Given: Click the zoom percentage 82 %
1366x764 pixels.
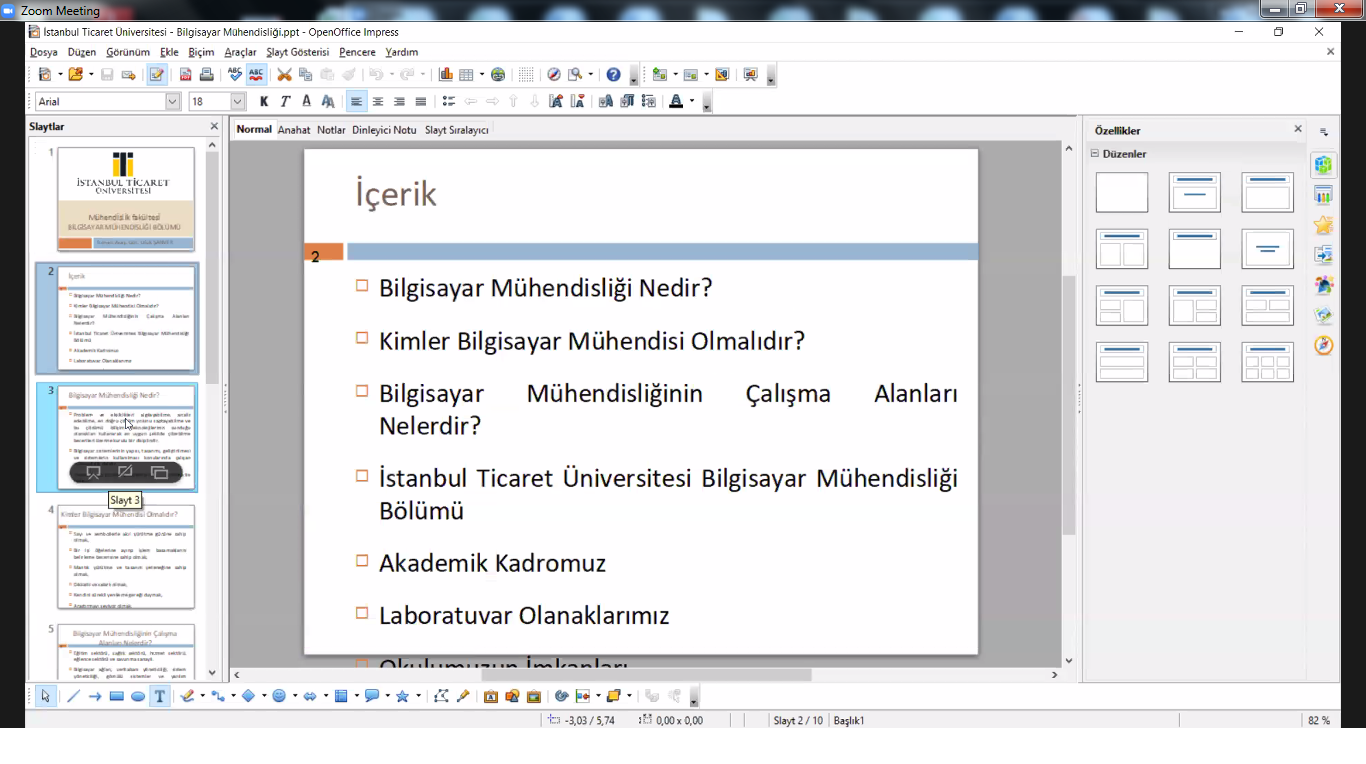Looking at the screenshot, I should [x=1319, y=720].
